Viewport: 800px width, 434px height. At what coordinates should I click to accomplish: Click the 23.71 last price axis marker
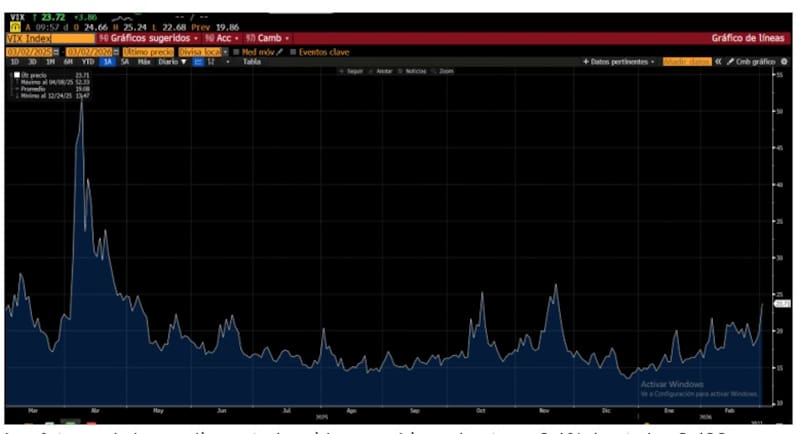coord(782,303)
